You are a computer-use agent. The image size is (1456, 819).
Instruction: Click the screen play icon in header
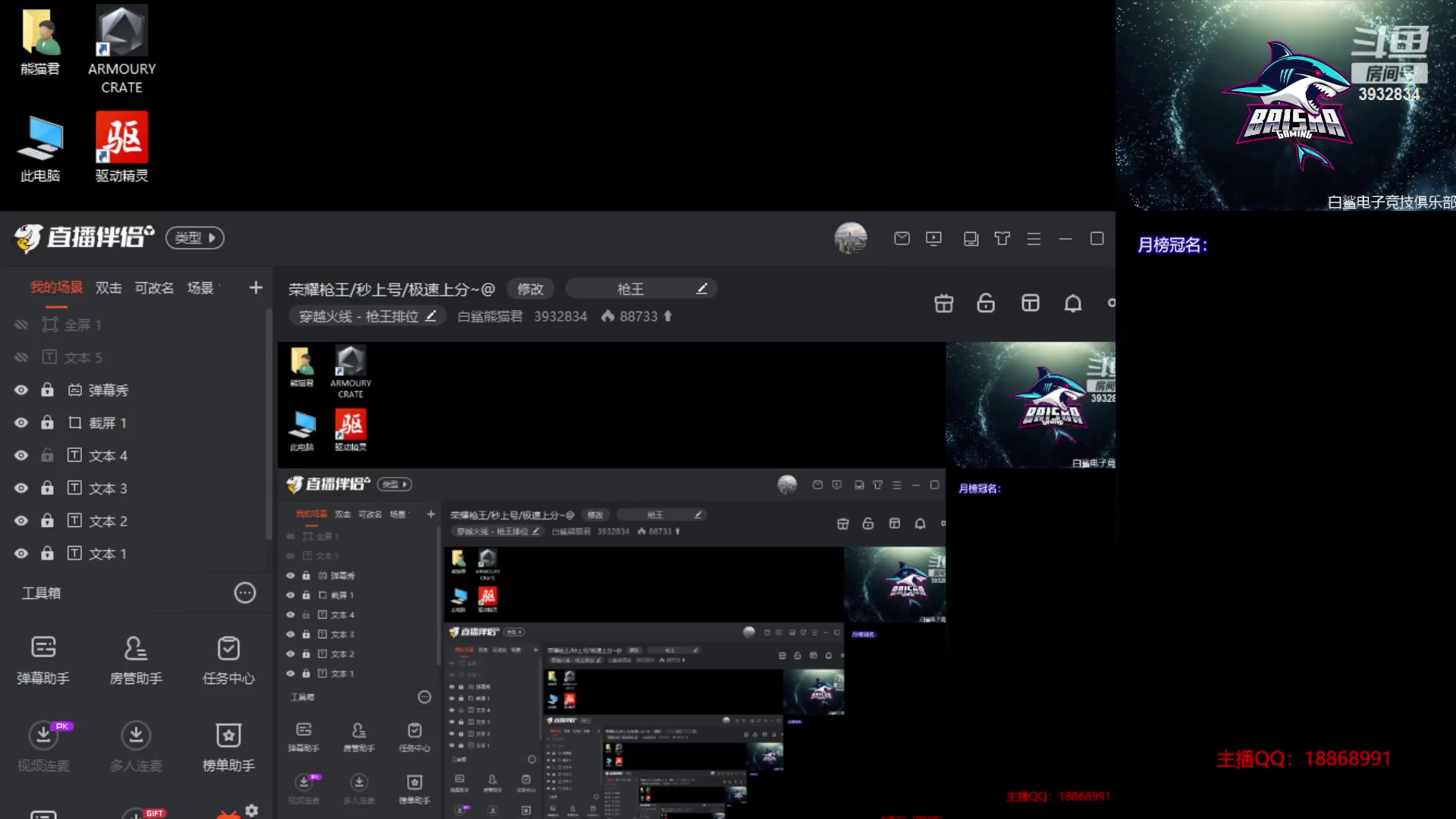click(x=934, y=239)
